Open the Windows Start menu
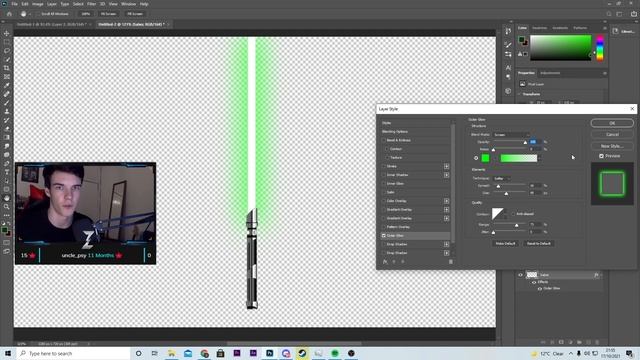The image size is (640, 360). (8, 353)
